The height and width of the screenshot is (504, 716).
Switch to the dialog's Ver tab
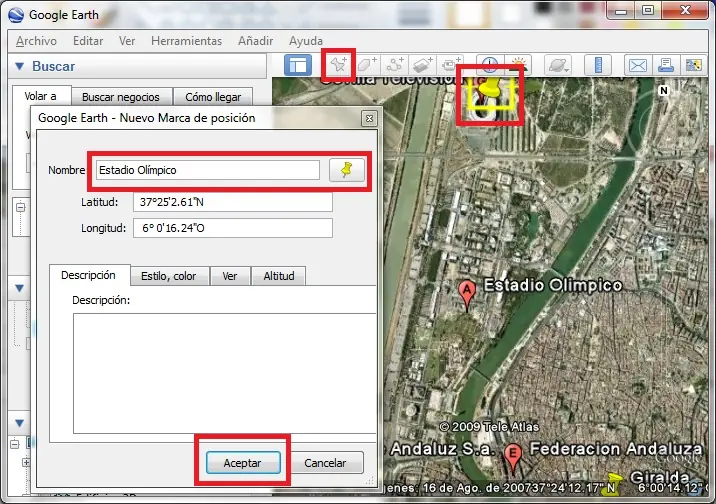230,276
